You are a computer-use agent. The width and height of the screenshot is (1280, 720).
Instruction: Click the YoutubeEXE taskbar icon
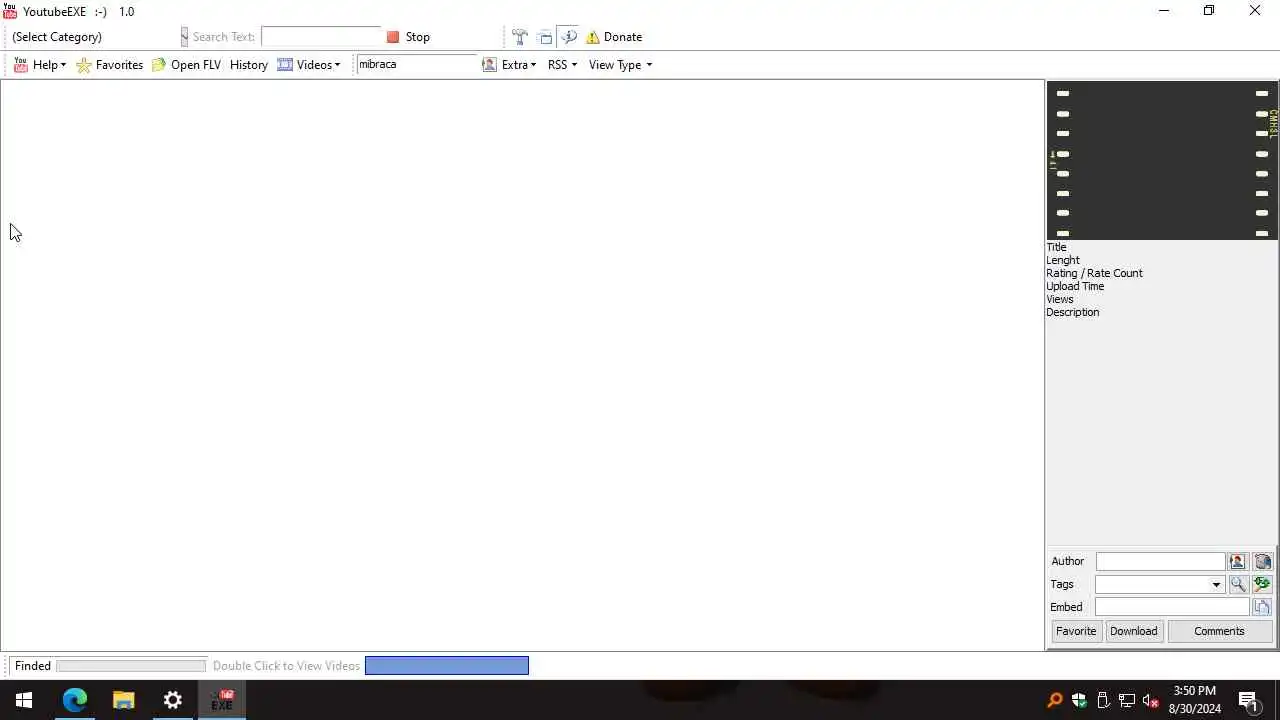222,700
